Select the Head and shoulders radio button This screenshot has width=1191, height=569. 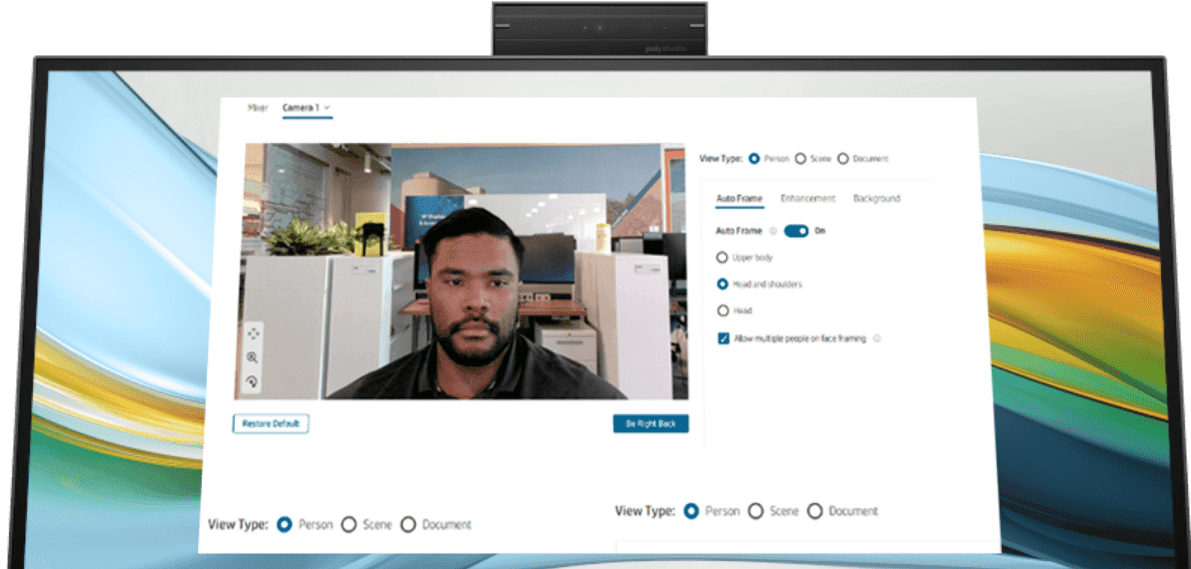724,284
